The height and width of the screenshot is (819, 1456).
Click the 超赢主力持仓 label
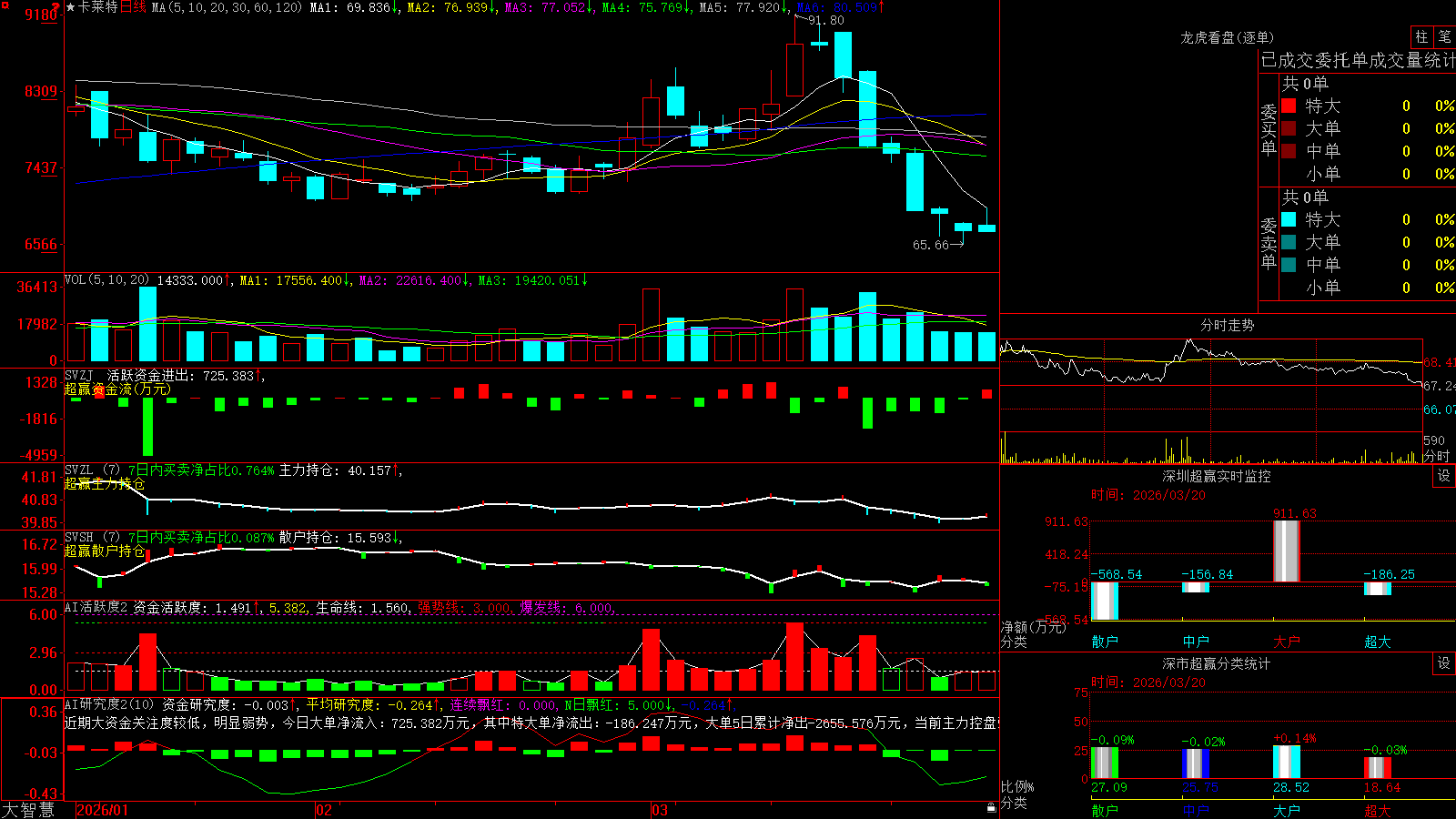(x=105, y=483)
